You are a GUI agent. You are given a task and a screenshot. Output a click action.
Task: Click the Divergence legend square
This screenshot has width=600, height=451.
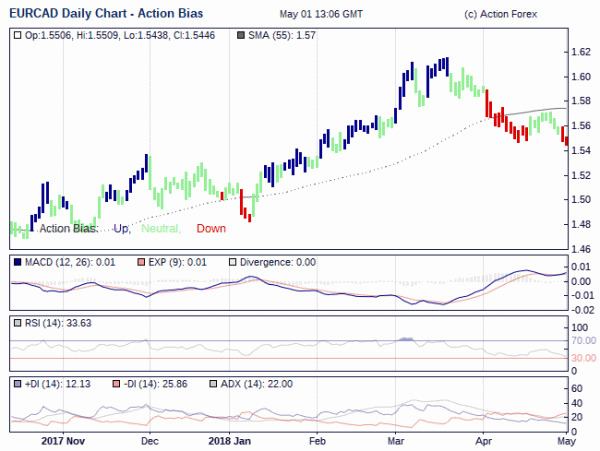click(234, 262)
